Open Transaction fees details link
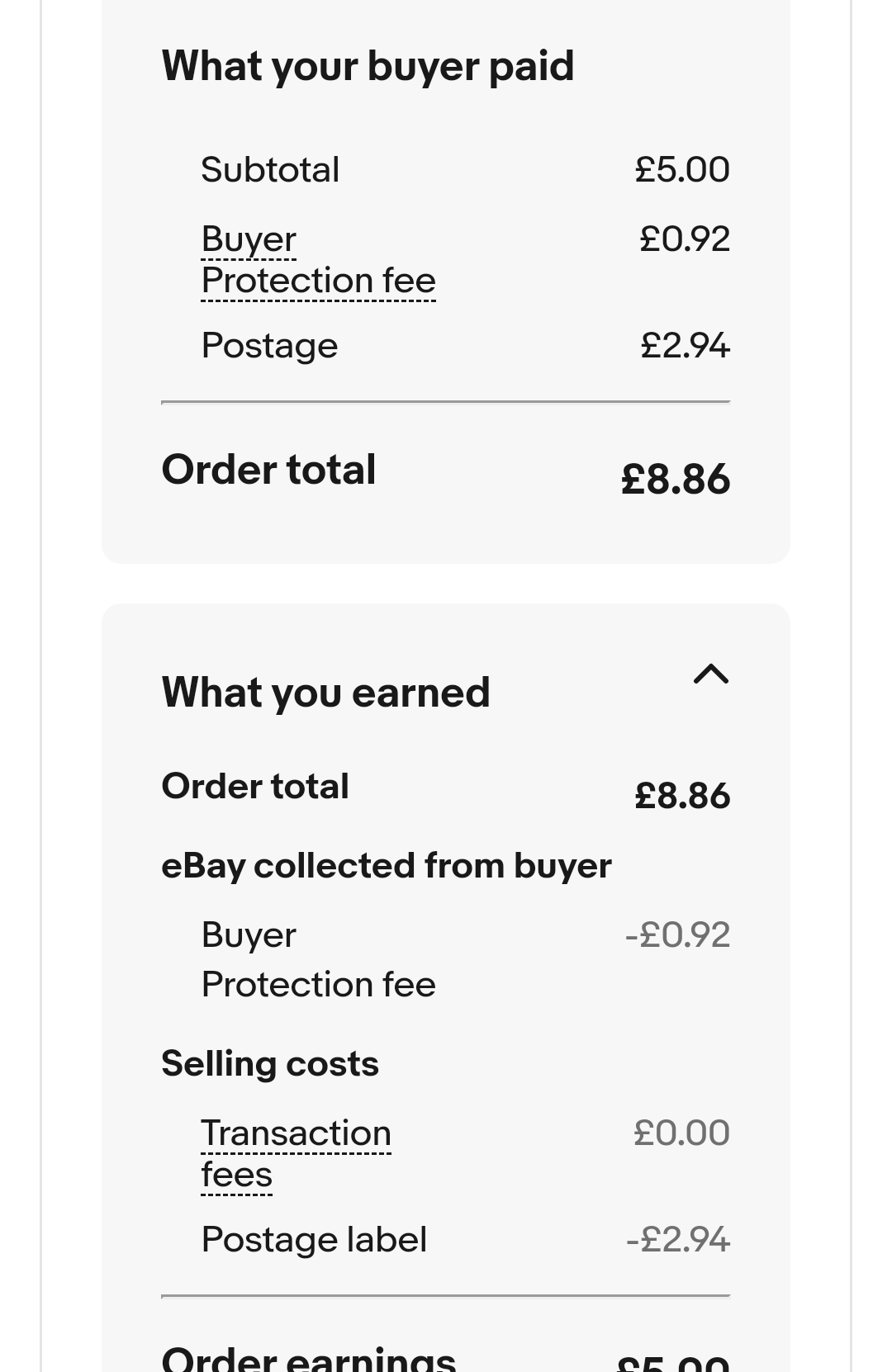 point(296,1153)
